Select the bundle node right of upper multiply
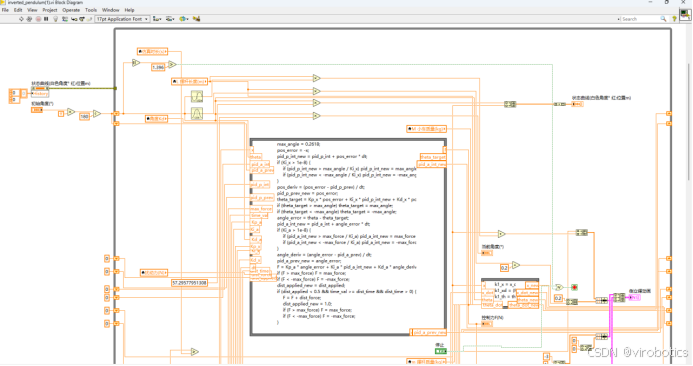Image resolution: width=693 pixels, height=366 pixels. pos(582,233)
